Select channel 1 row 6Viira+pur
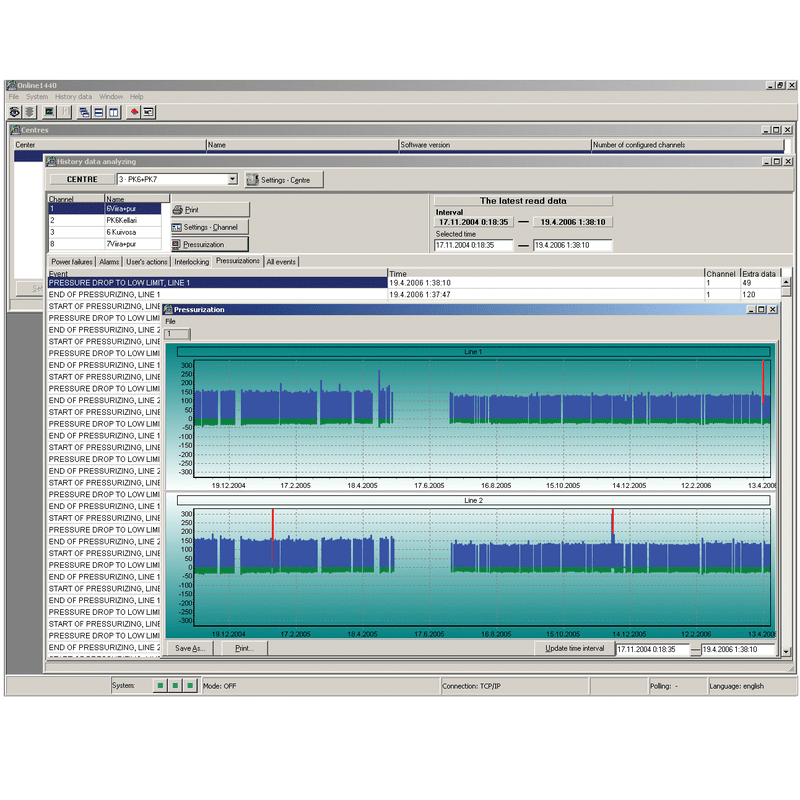 tap(105, 209)
